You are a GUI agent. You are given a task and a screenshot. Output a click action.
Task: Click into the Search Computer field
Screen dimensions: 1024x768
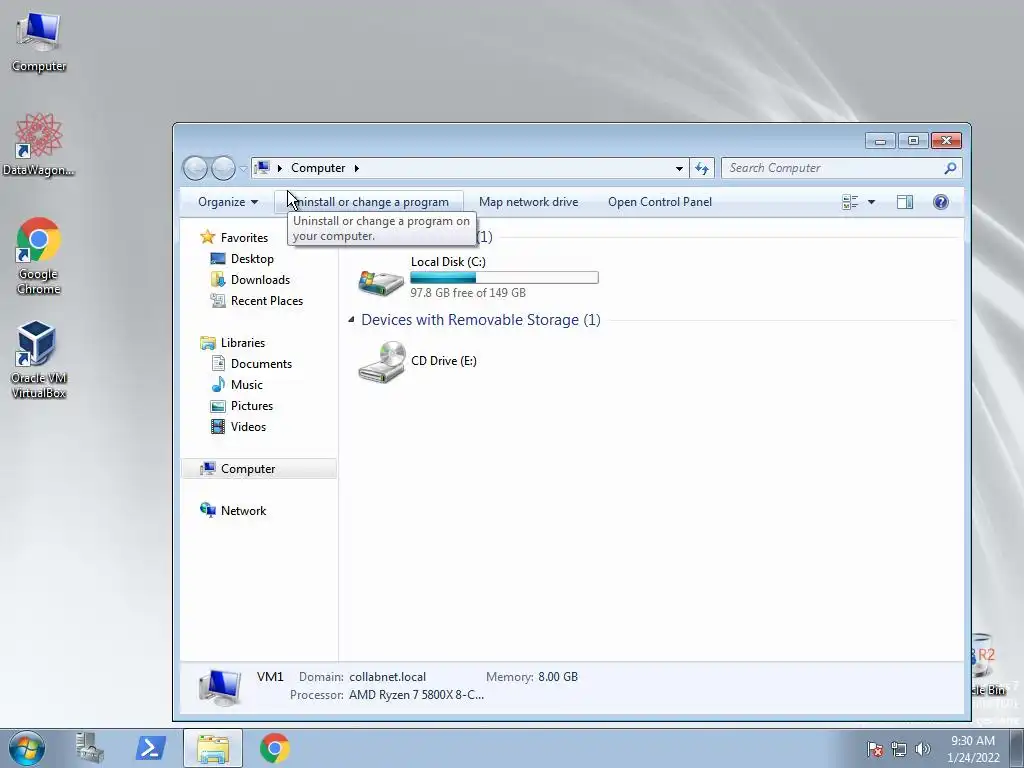(x=841, y=168)
